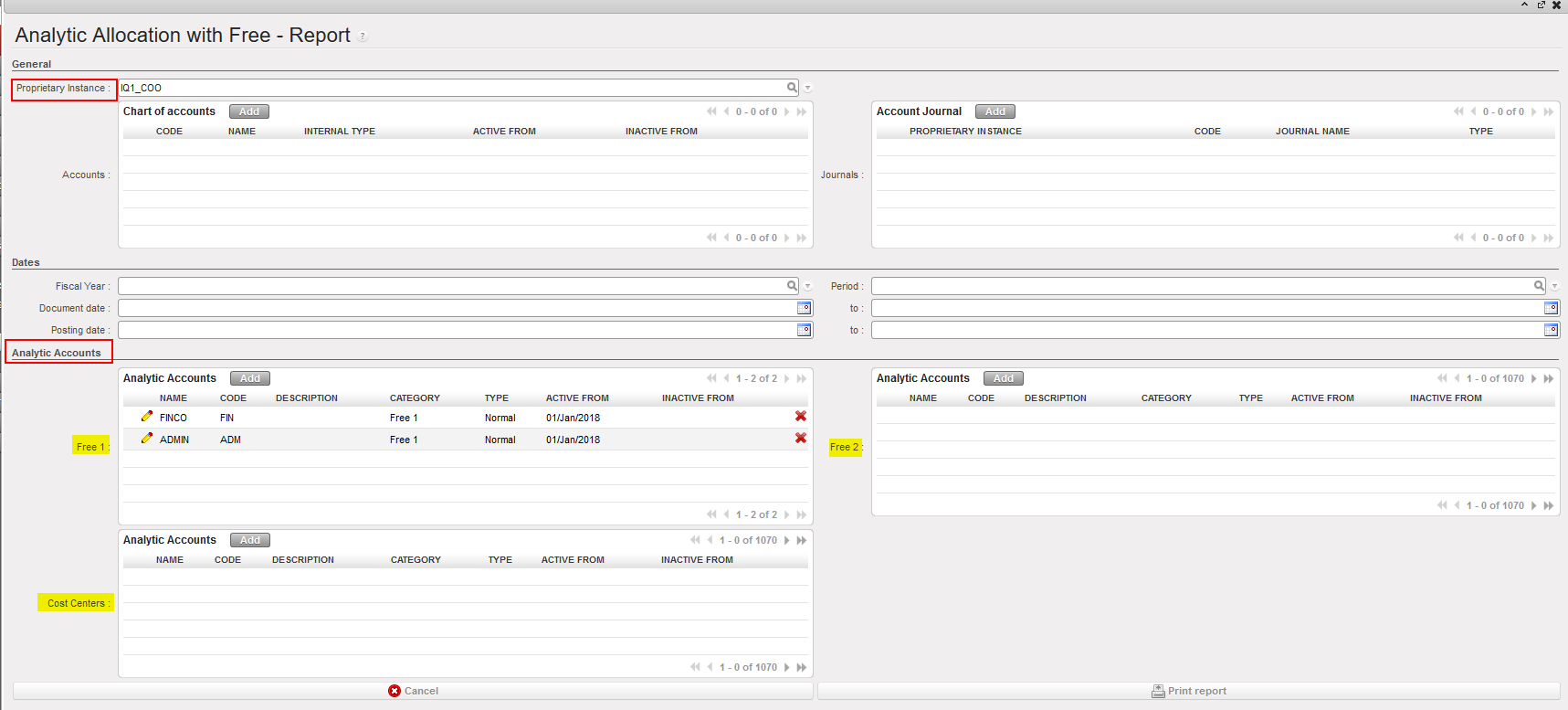Viewport: 1568px width, 710px height.
Task: Sort Free 1 list by CATEGORY column header
Action: coord(415,398)
